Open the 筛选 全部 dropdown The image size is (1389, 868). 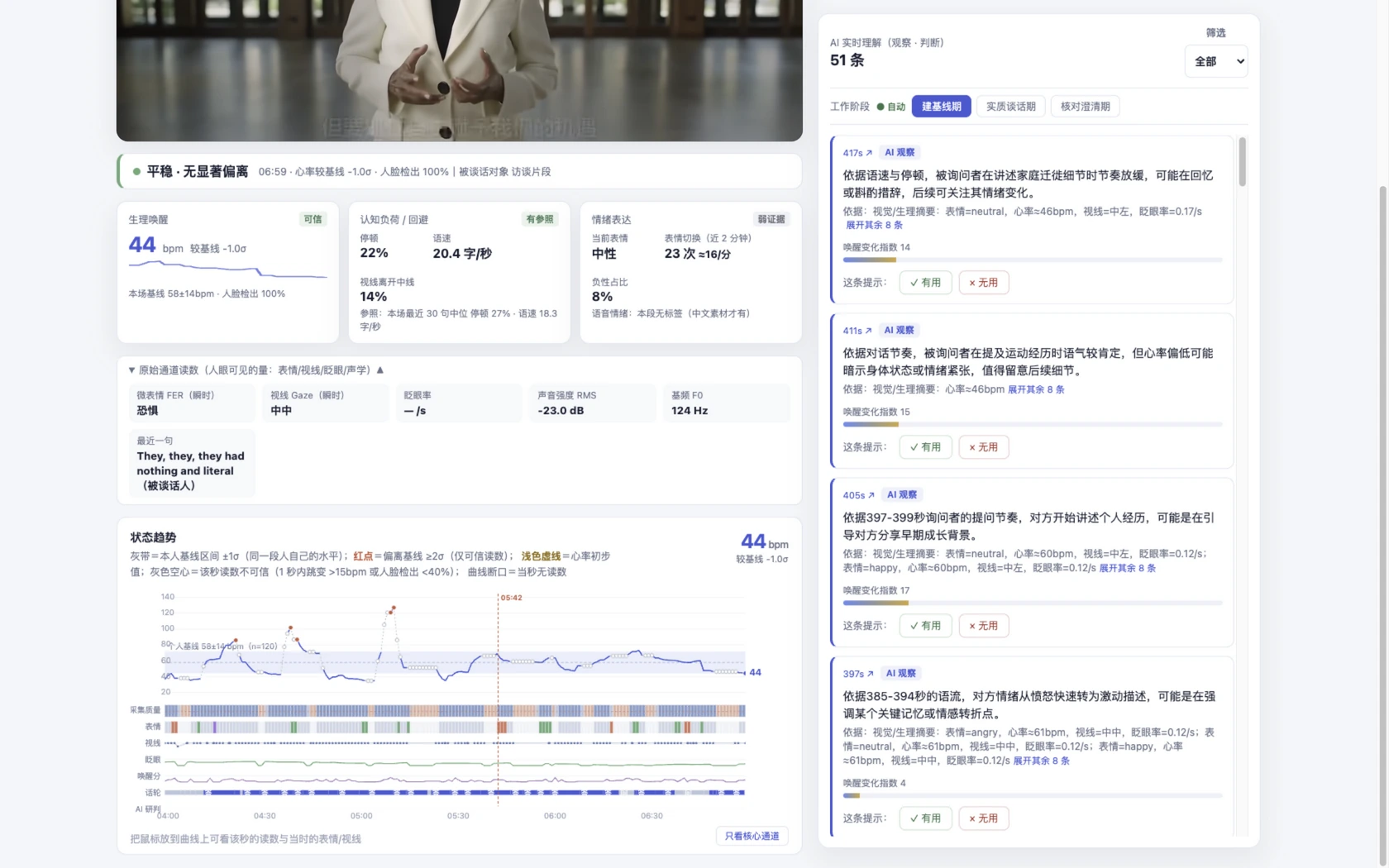point(1215,61)
